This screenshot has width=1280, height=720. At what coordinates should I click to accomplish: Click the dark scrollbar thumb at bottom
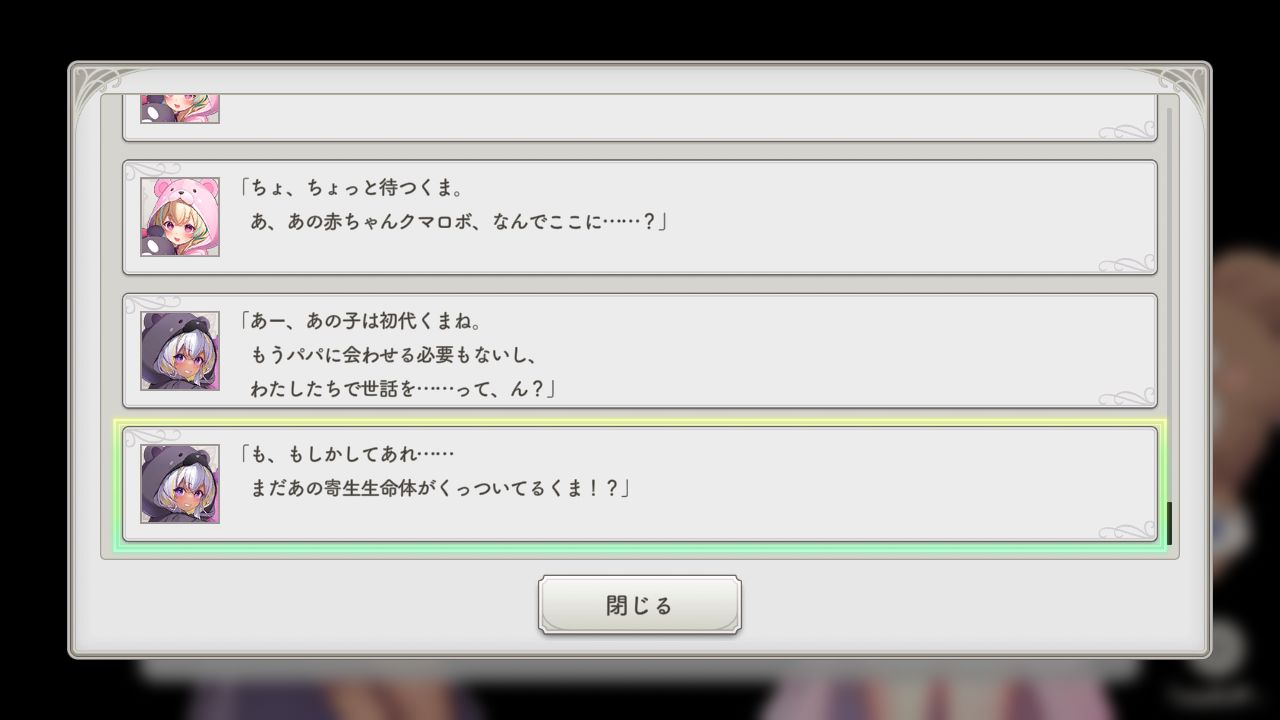point(1169,523)
